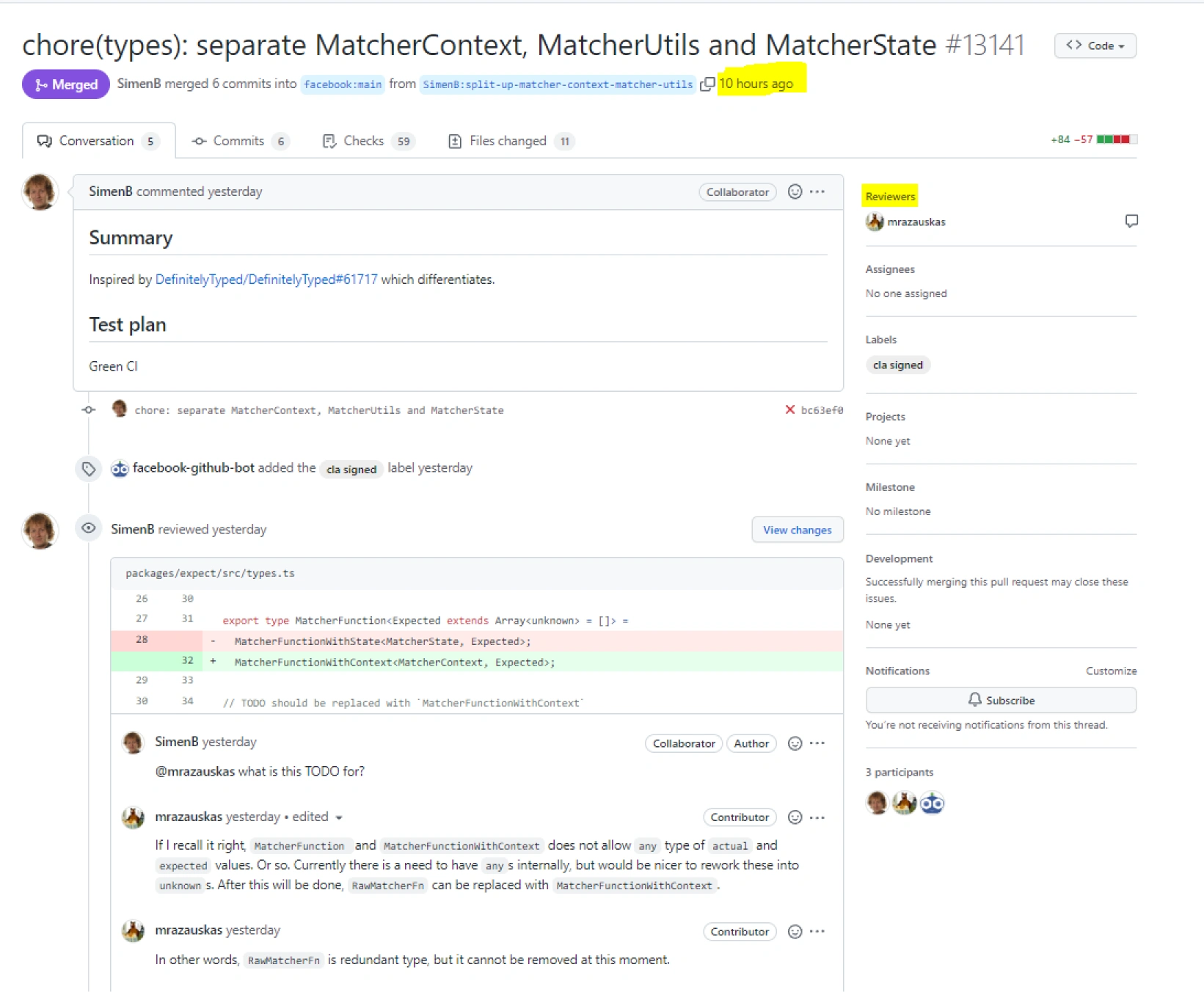The height and width of the screenshot is (992, 1204).
Task: Subscribe to thread notifications
Action: tap(1001, 700)
